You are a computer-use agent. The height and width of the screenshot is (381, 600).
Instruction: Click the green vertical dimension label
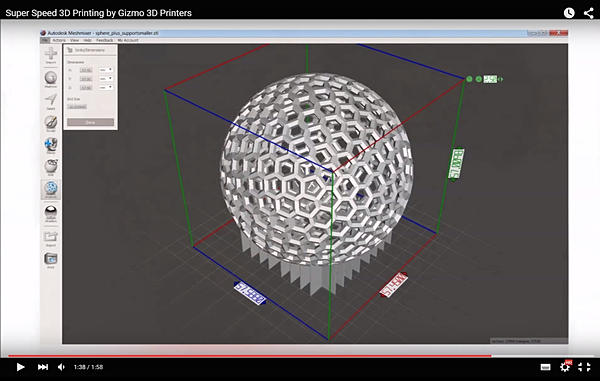pos(456,163)
